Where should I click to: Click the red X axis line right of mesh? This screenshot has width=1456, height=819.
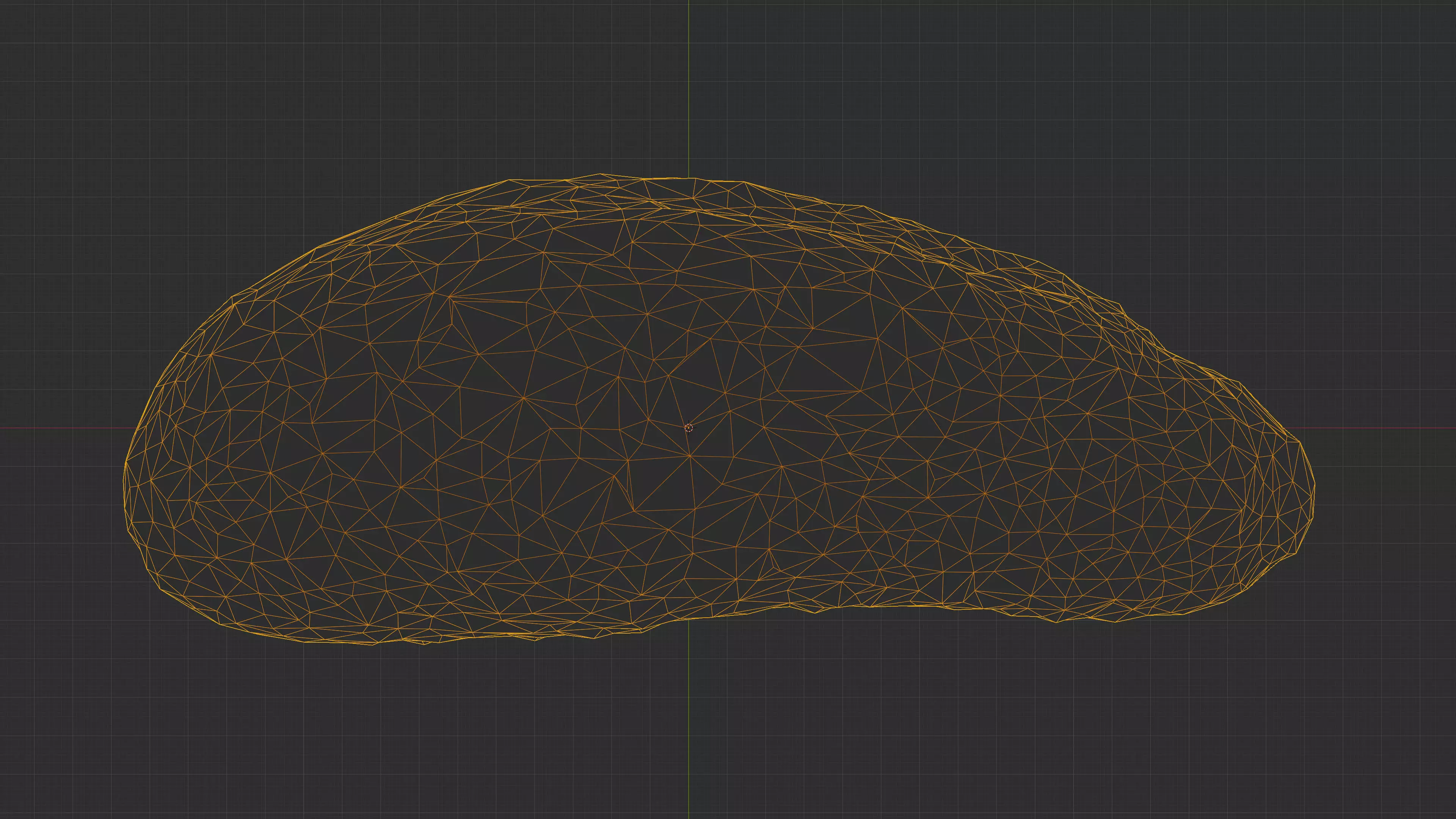[x=1385, y=428]
